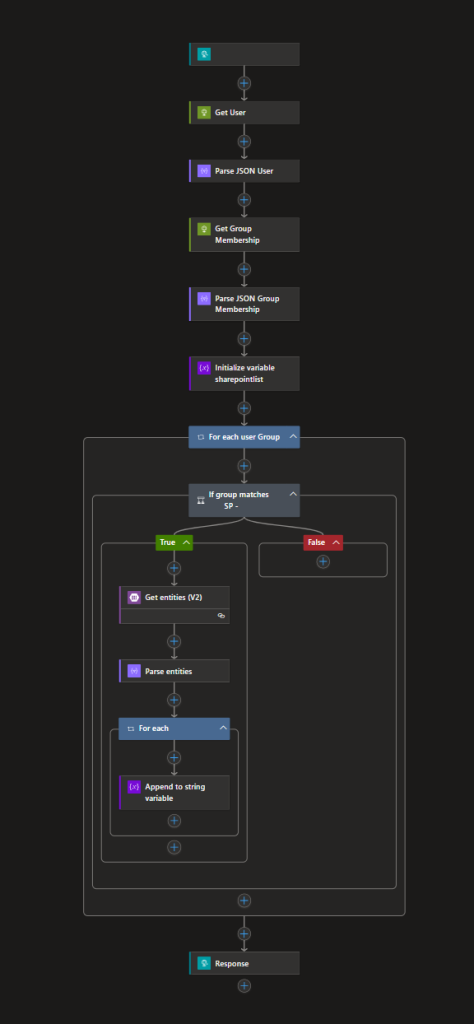The height and width of the screenshot is (1024, 474).
Task: Add action after Append to string variable
Action: [x=174, y=820]
